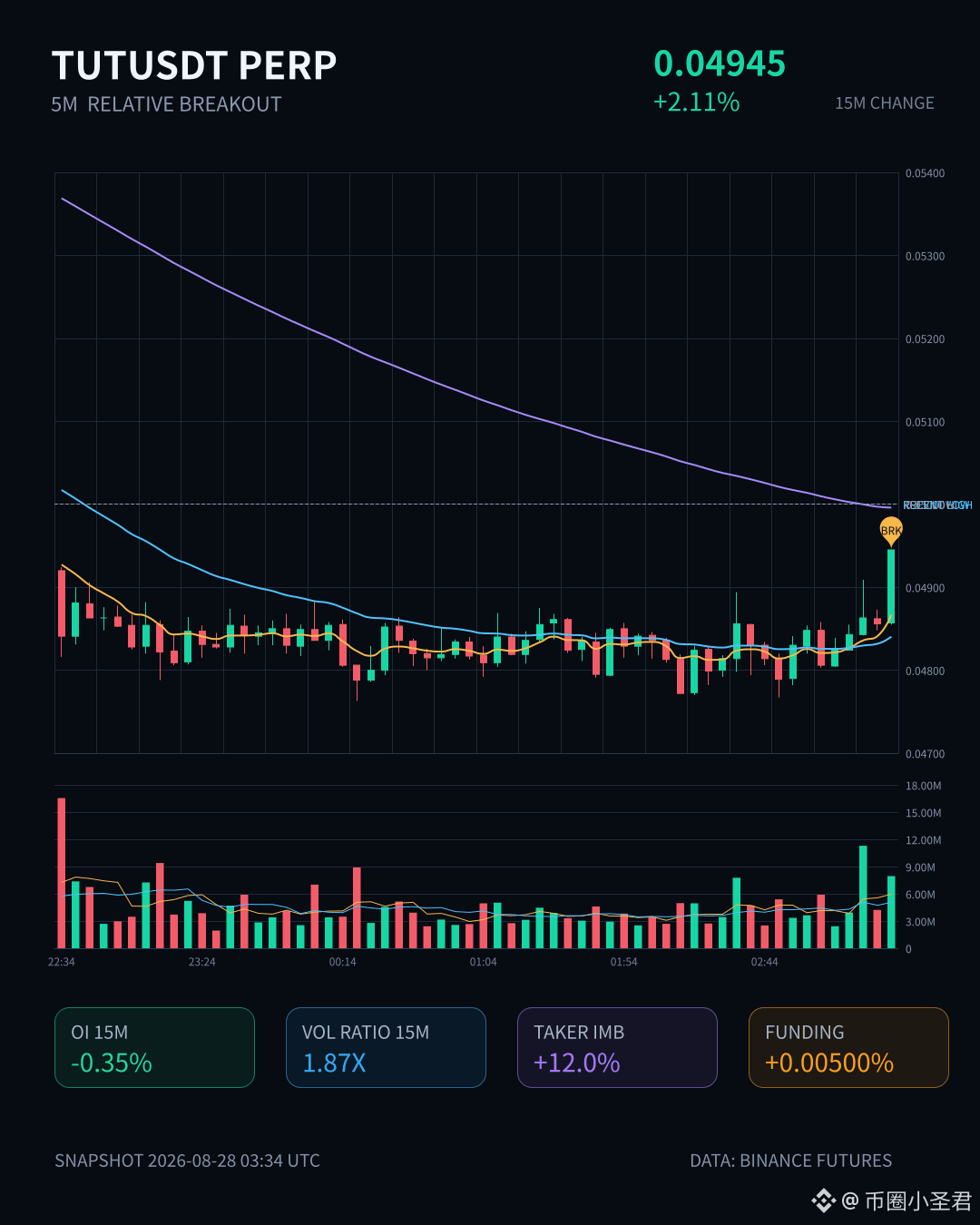980x1225 pixels.
Task: Click the 9.00M volume axis label
Action: tap(920, 867)
